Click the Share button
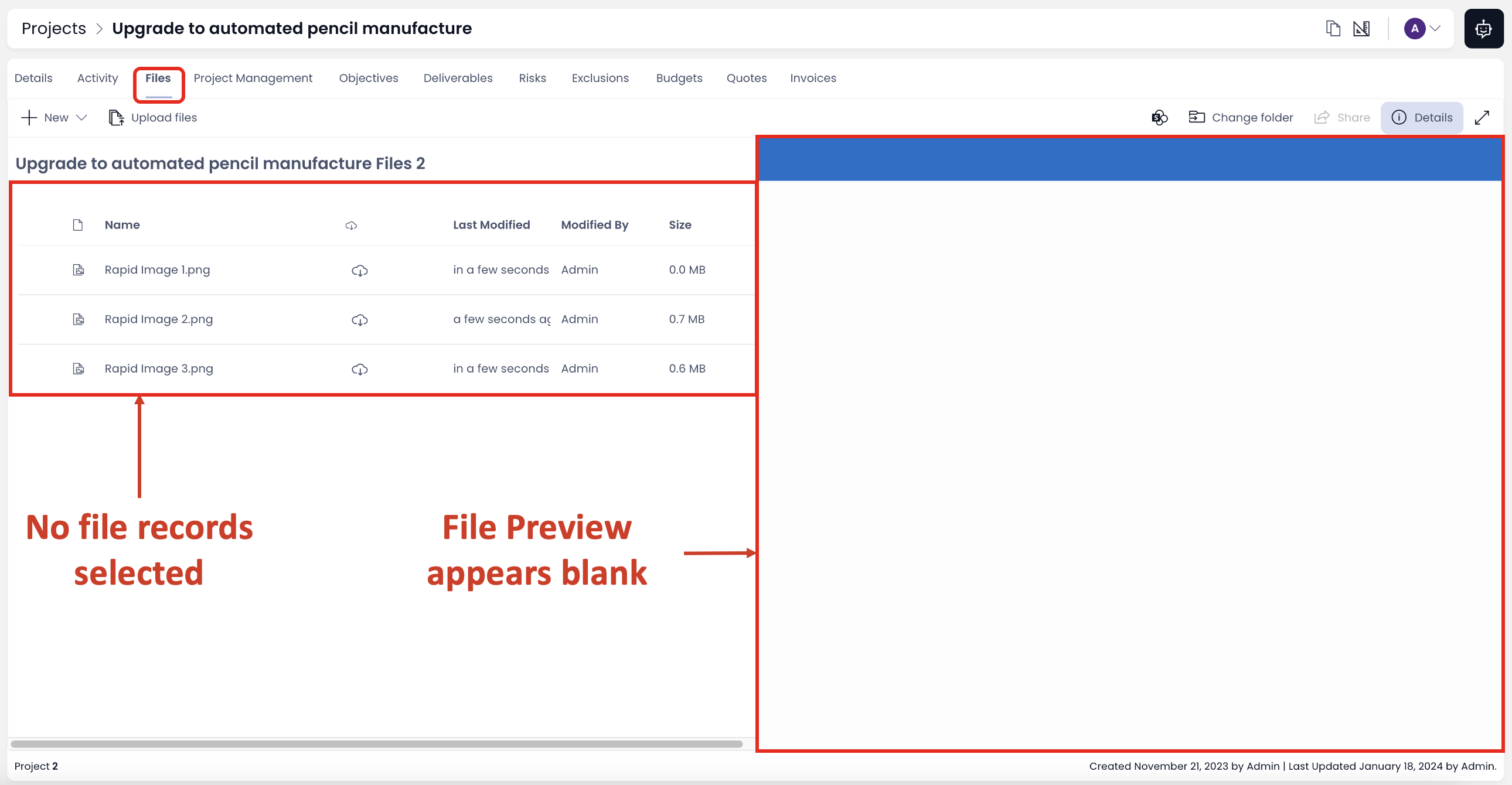 (x=1343, y=117)
